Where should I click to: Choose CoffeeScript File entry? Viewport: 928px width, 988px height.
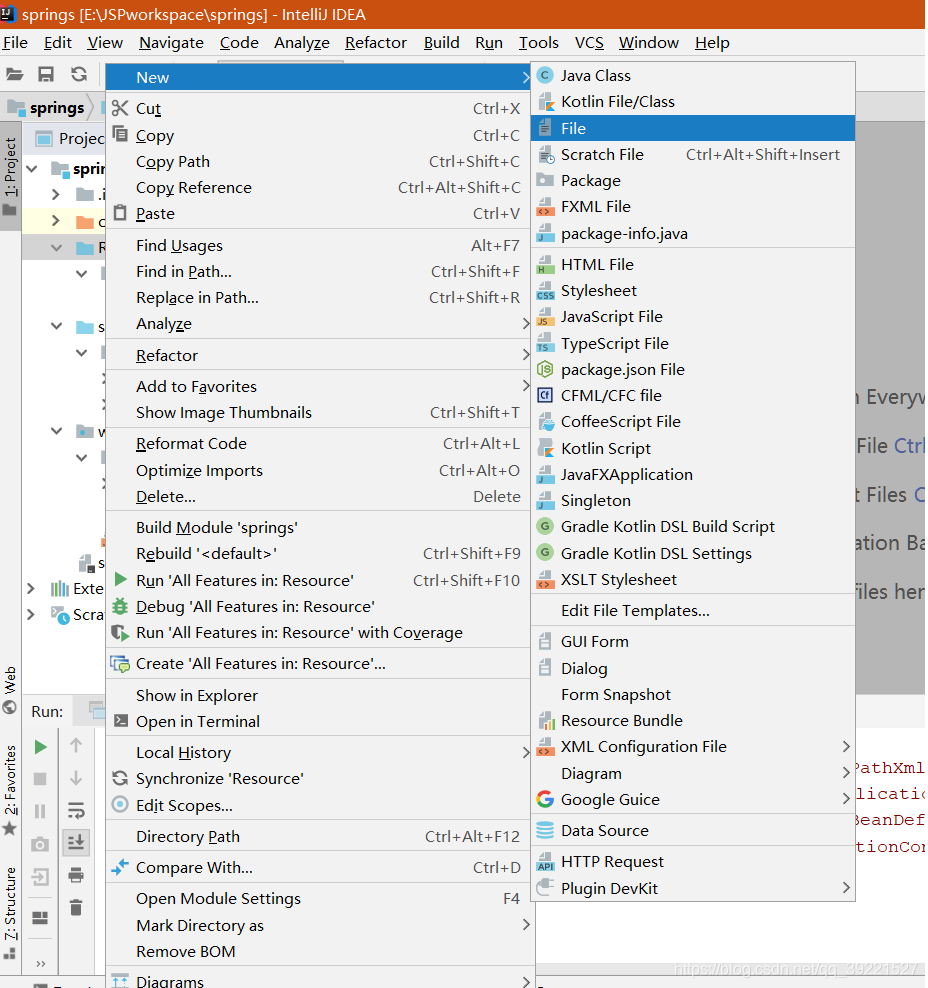click(693, 422)
